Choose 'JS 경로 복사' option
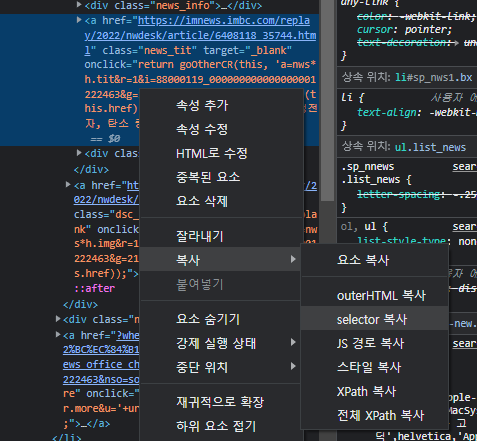Viewport: 477px width, 441px height. click(374, 343)
